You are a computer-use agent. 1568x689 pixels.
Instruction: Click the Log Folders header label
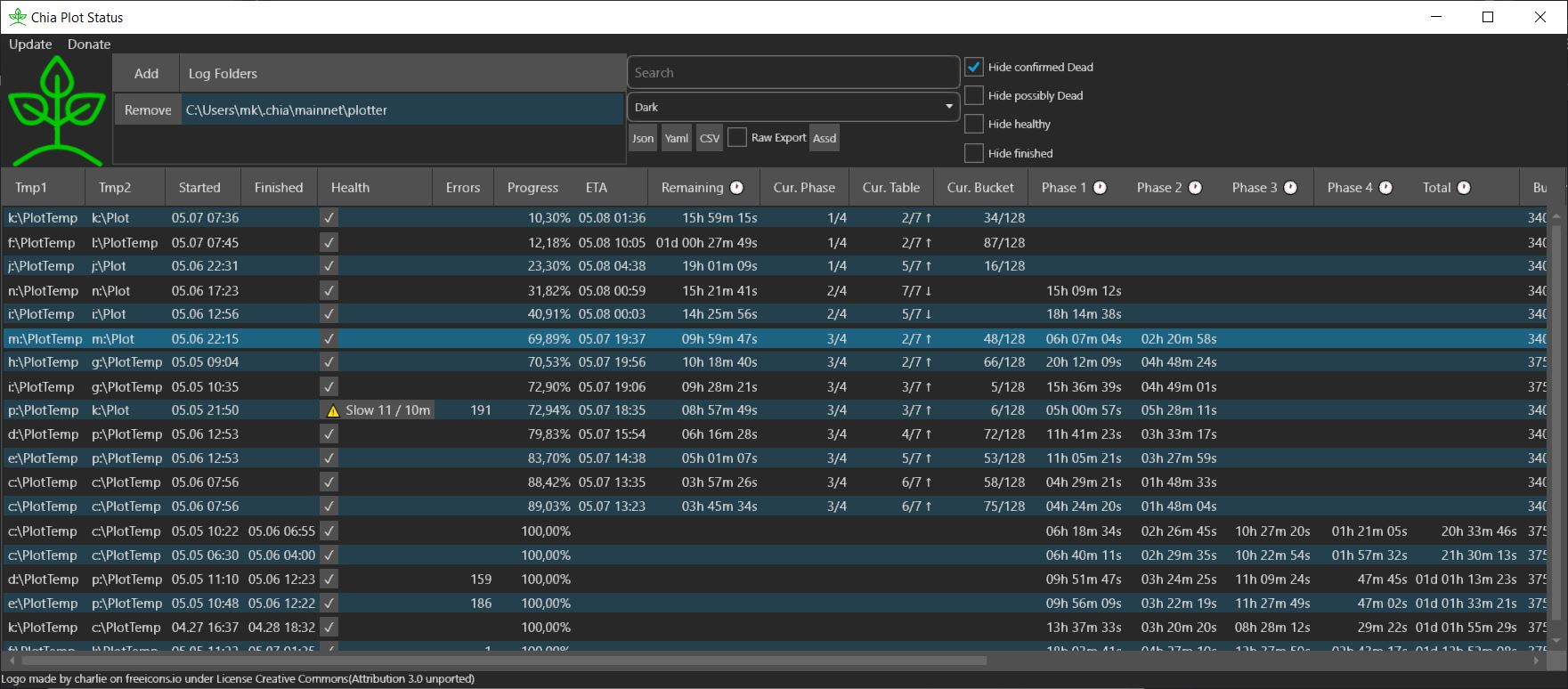tap(223, 74)
